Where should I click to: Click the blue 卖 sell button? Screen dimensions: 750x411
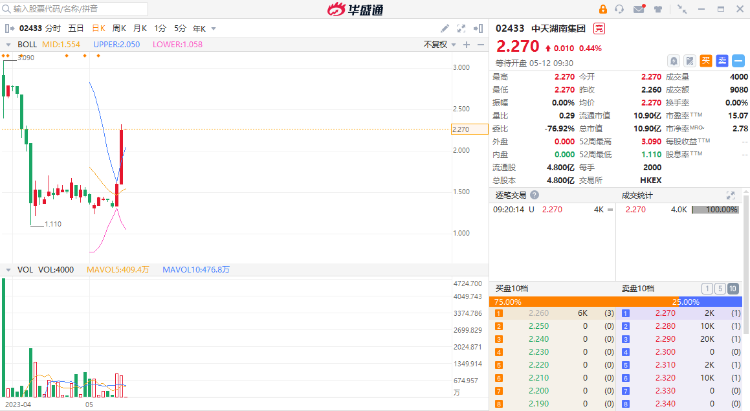pos(722,61)
